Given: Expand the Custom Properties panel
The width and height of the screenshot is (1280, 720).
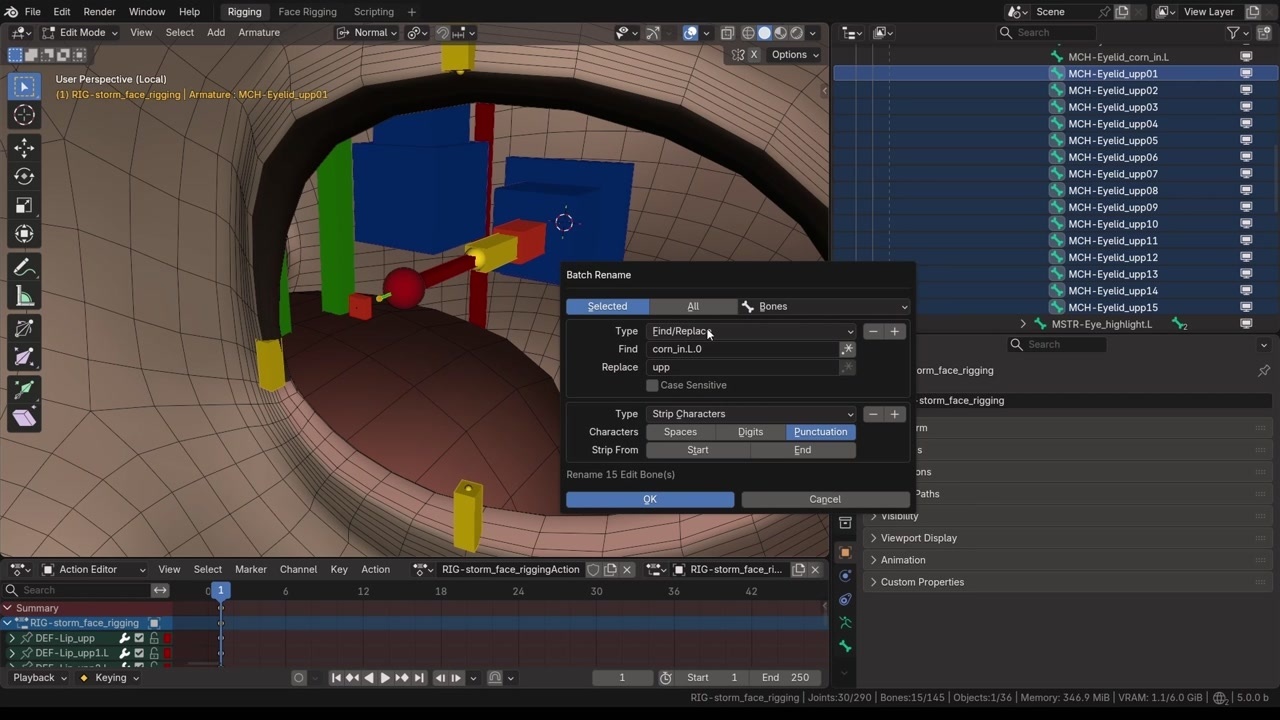Looking at the screenshot, I should [x=922, y=582].
